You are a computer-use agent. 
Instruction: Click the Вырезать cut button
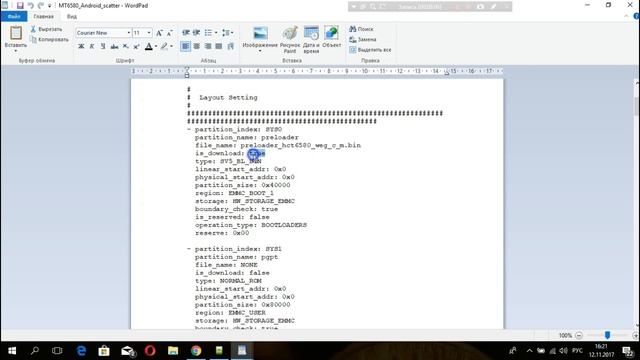click(x=46, y=29)
